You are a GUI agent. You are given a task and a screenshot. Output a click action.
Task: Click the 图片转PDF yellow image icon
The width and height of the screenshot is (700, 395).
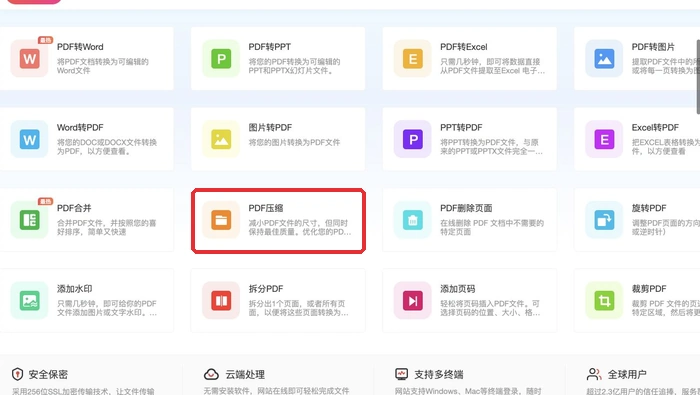pos(221,139)
